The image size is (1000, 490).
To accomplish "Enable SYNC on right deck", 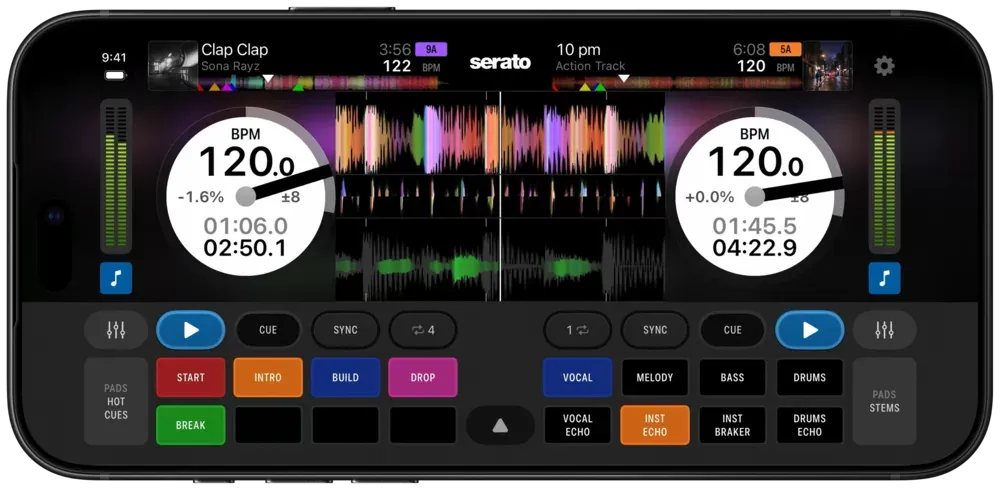I will (x=655, y=330).
